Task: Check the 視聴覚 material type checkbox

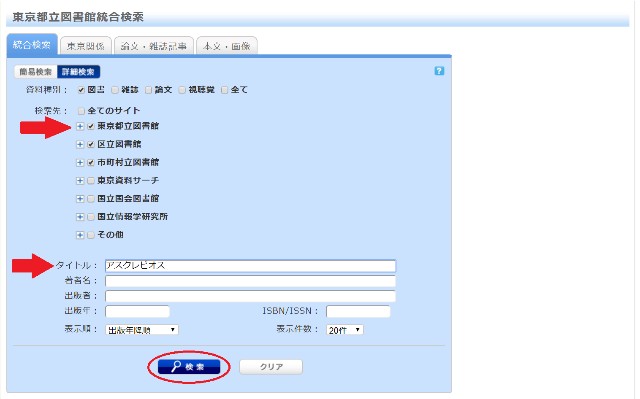Action: coord(182,90)
